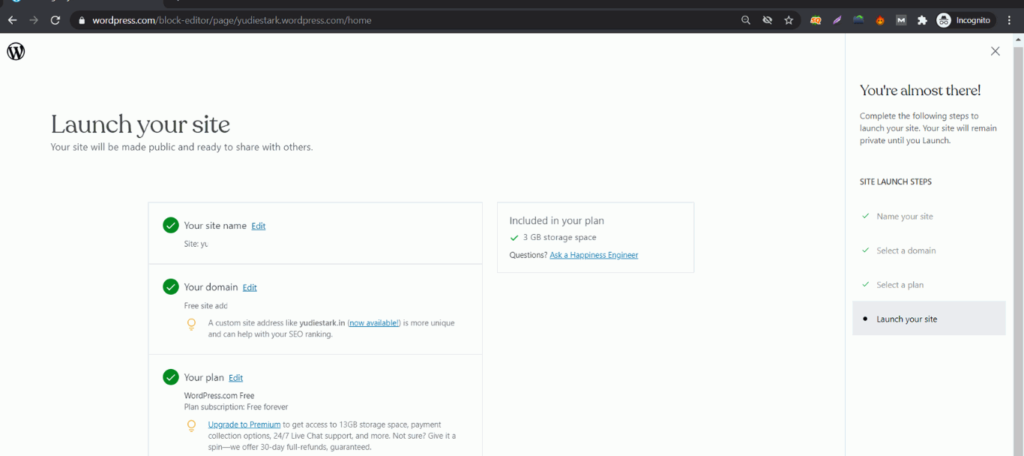Viewport: 1024px width, 456px height.
Task: Close the site launch sidebar panel
Action: click(x=995, y=51)
